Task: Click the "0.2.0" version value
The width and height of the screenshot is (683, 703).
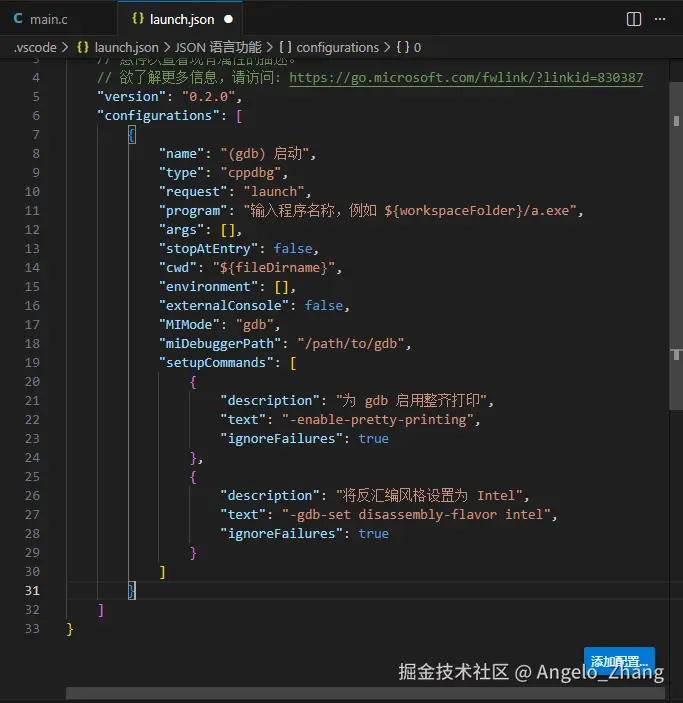Action: click(x=209, y=96)
